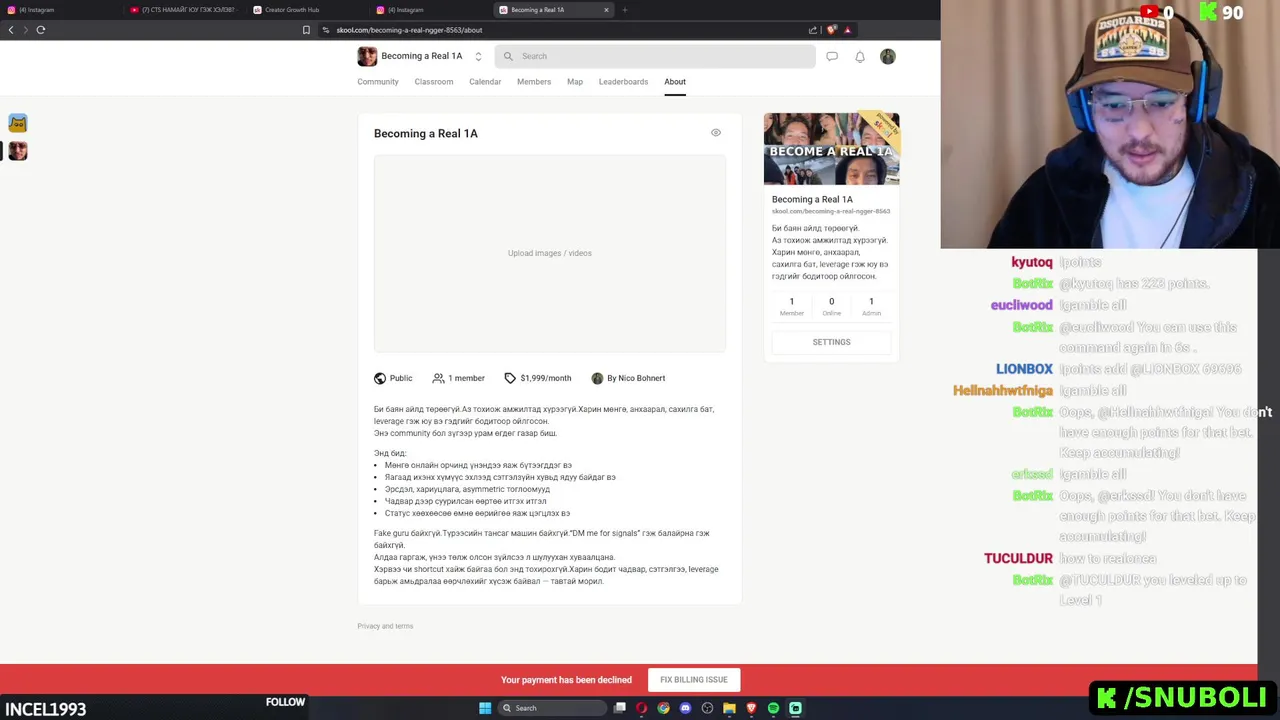Switch to the Creator Growth Hub tab

point(308,10)
